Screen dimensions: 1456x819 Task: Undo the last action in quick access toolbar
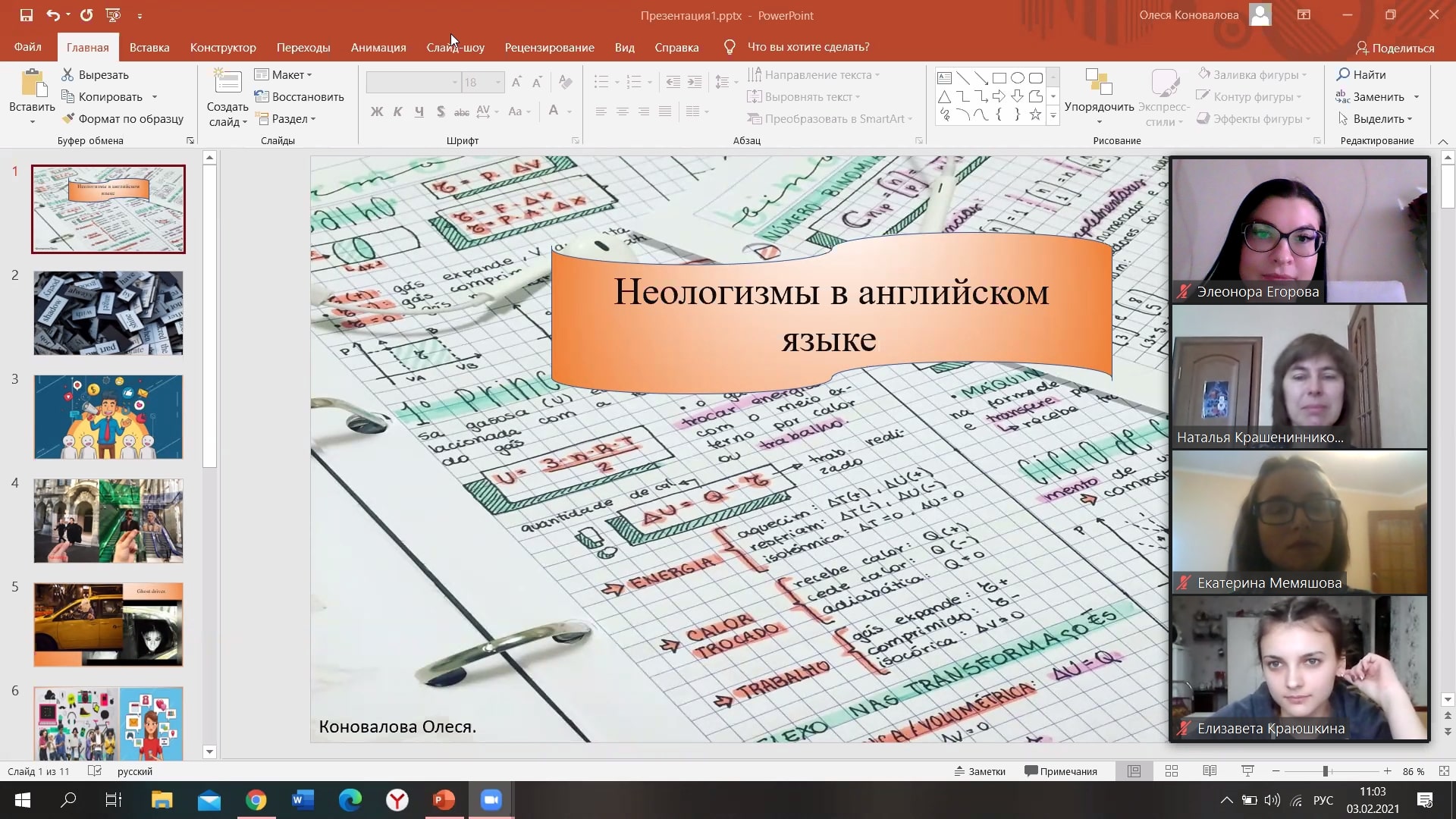click(52, 15)
